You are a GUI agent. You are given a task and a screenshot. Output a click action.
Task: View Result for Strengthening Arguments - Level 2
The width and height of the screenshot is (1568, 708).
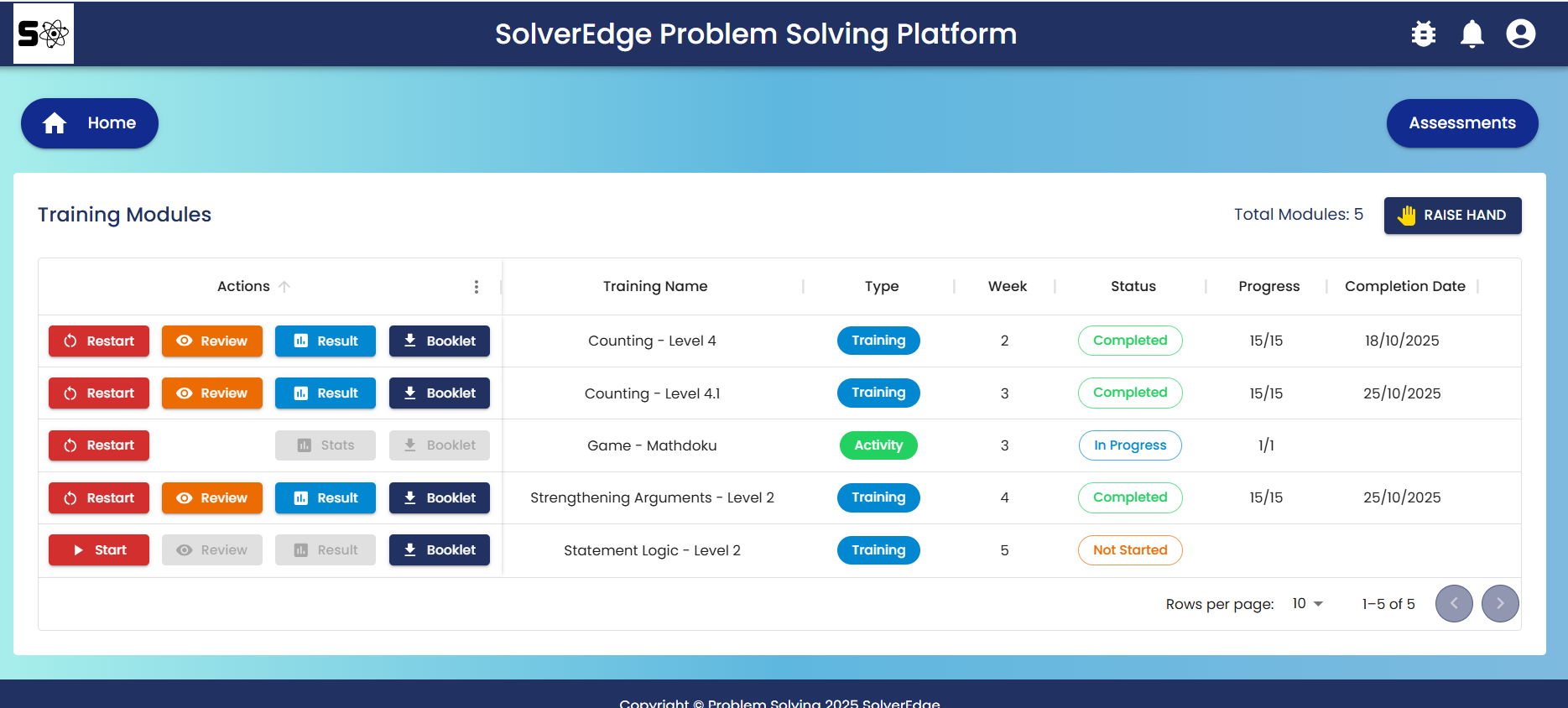coord(326,498)
